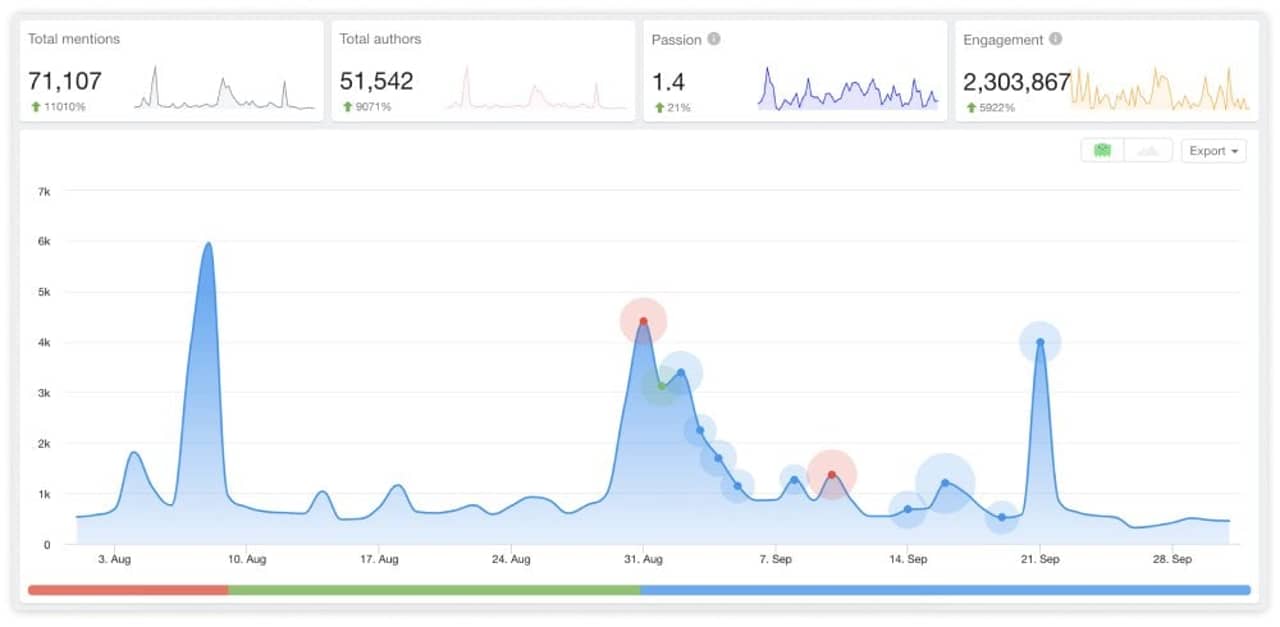Select the red anomaly dot atop the Aug 31 peak

point(644,321)
